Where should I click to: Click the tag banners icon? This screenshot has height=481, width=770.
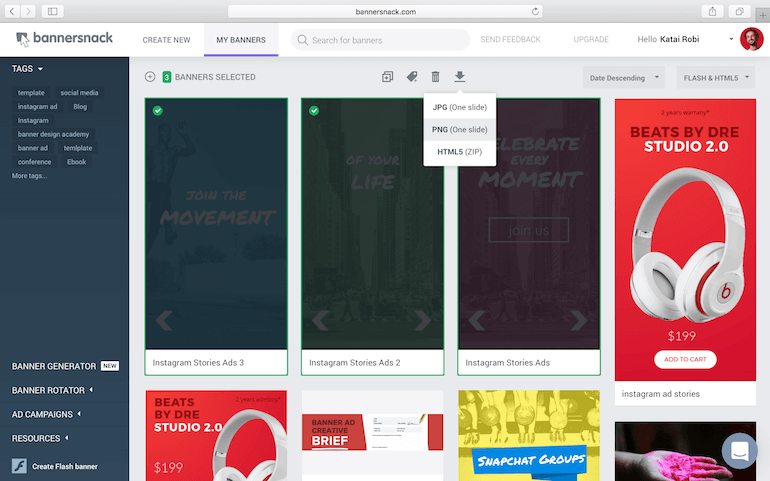point(412,77)
